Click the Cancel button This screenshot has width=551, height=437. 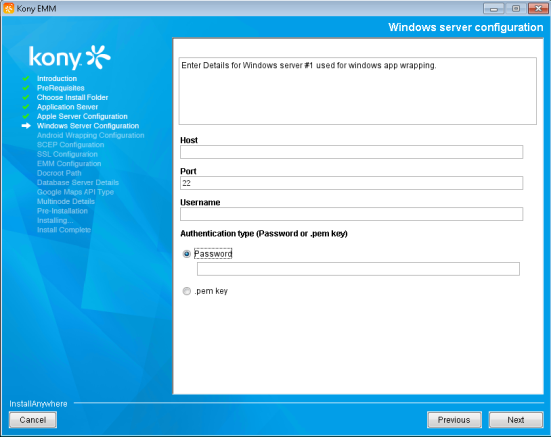tap(33, 420)
